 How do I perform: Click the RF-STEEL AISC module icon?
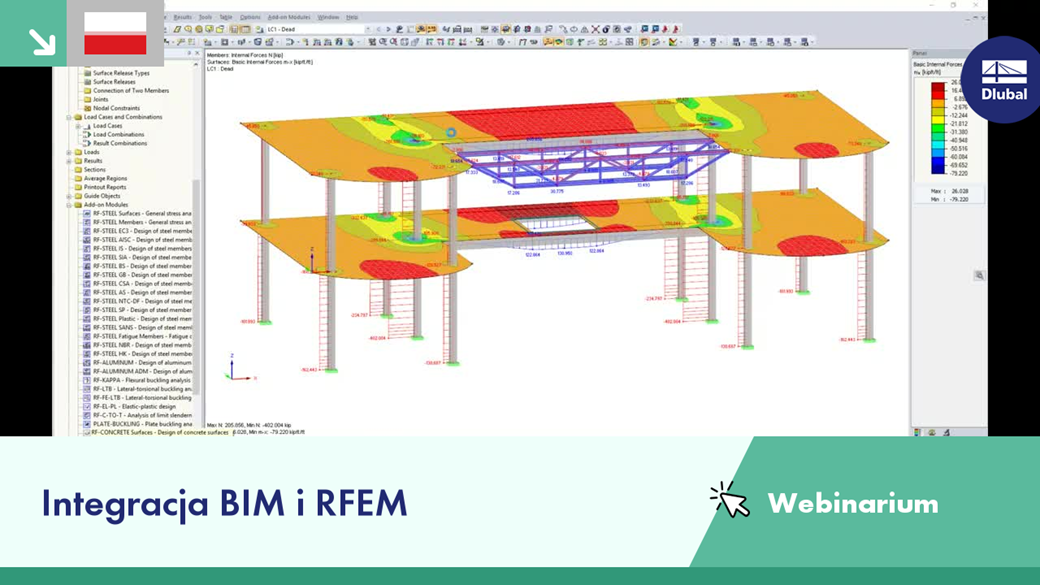click(87, 239)
